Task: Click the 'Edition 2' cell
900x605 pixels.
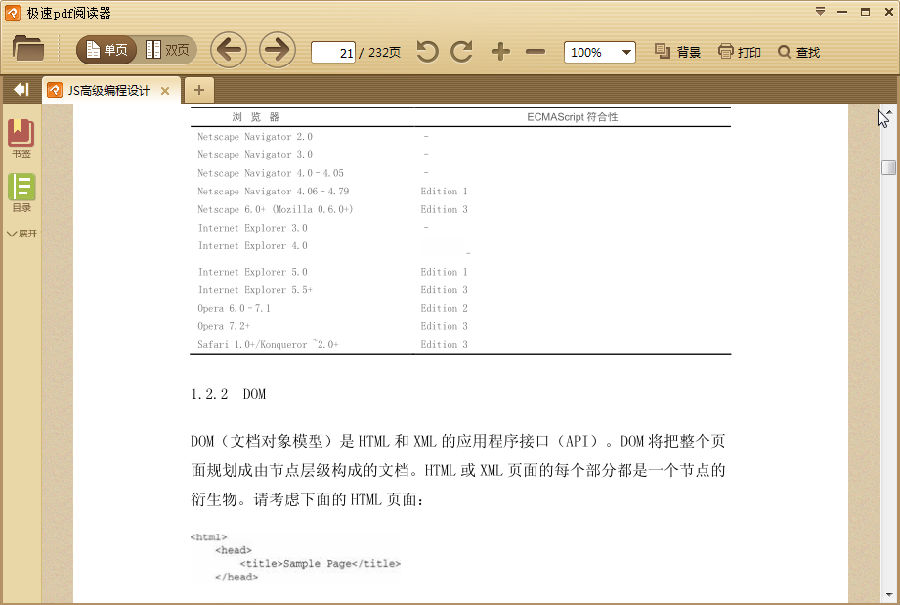Action: point(444,308)
